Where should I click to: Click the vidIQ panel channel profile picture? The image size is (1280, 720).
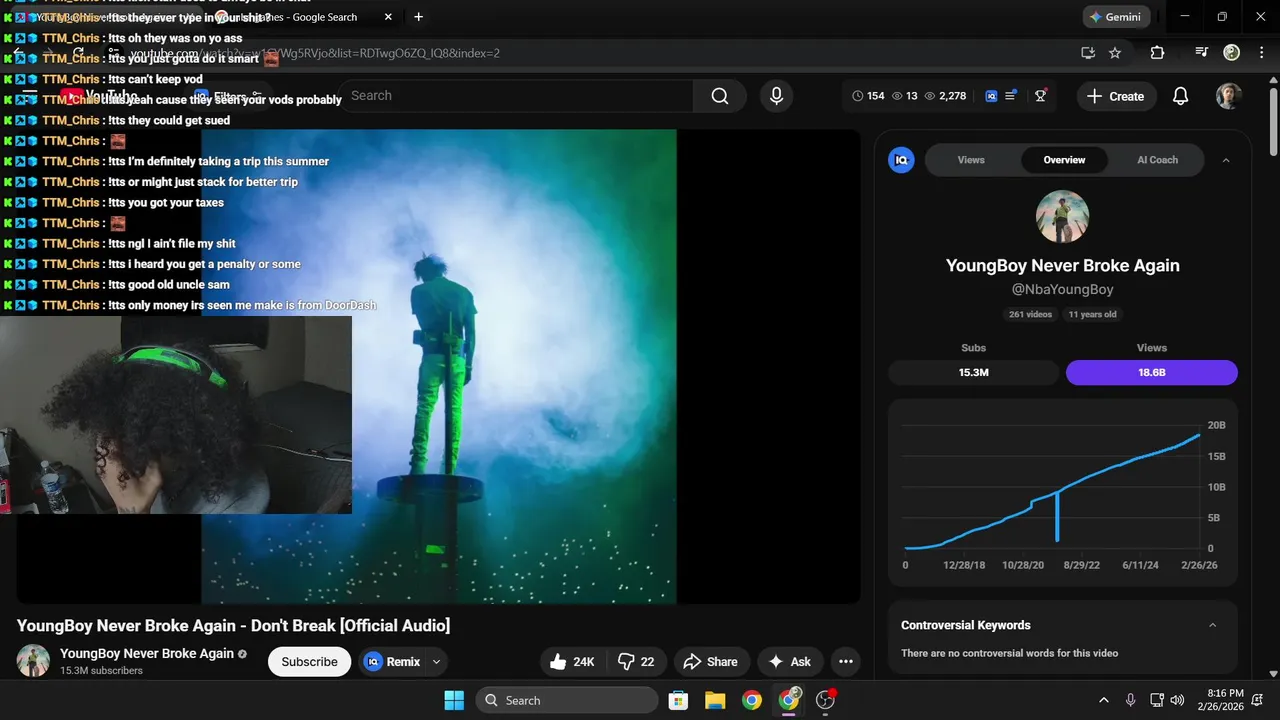[x=1062, y=216]
